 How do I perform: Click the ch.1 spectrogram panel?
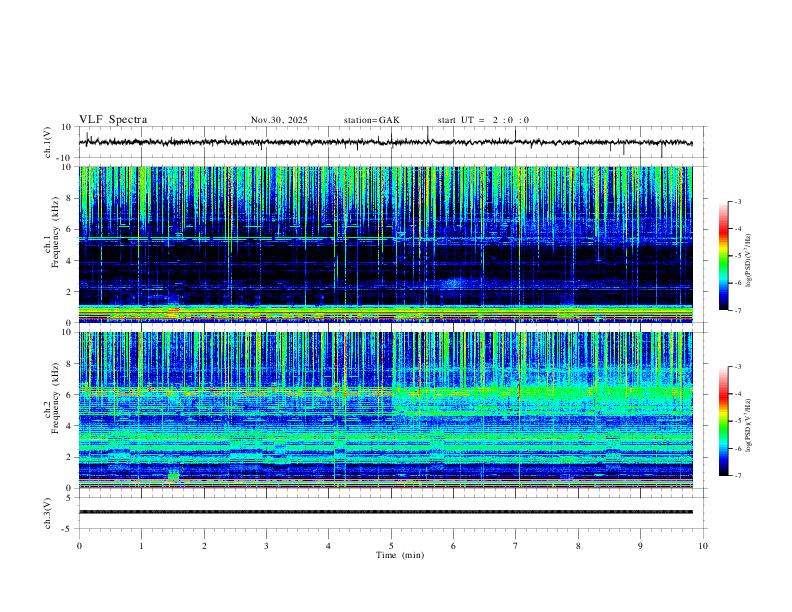click(385, 244)
